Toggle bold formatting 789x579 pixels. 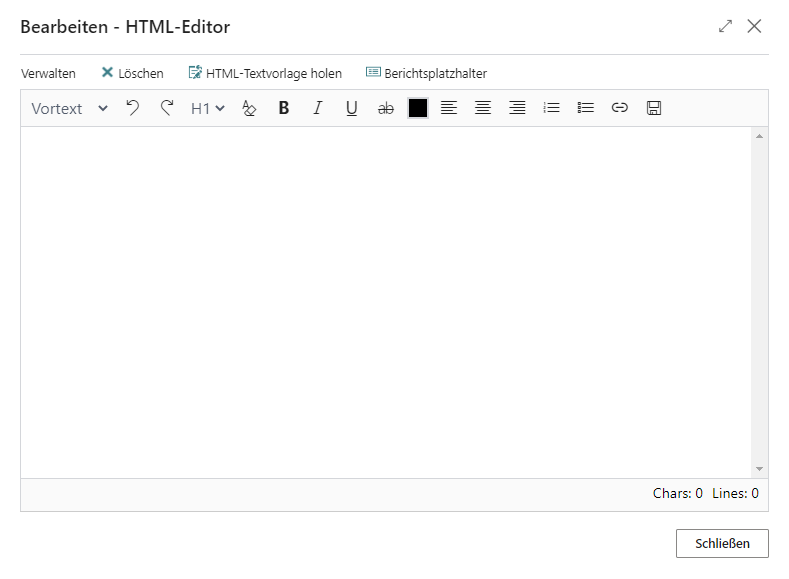pyautogui.click(x=284, y=108)
